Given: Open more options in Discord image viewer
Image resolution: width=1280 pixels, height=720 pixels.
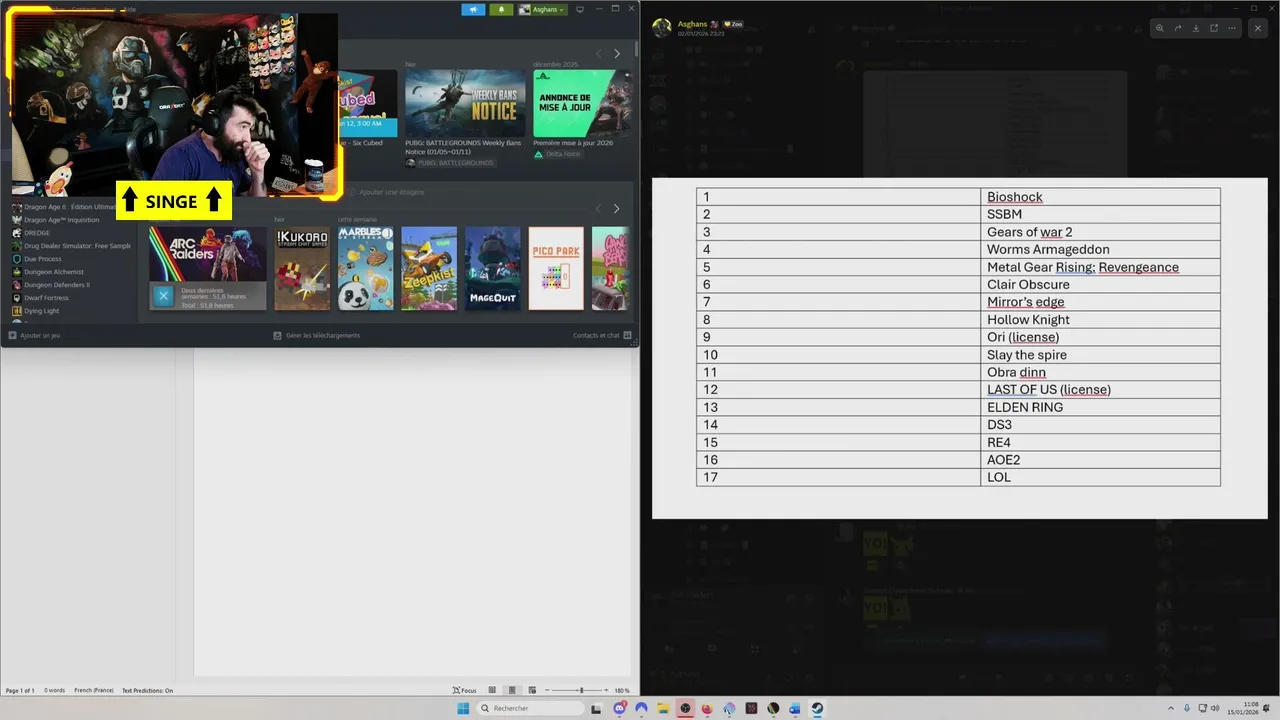Looking at the screenshot, I should [1232, 28].
